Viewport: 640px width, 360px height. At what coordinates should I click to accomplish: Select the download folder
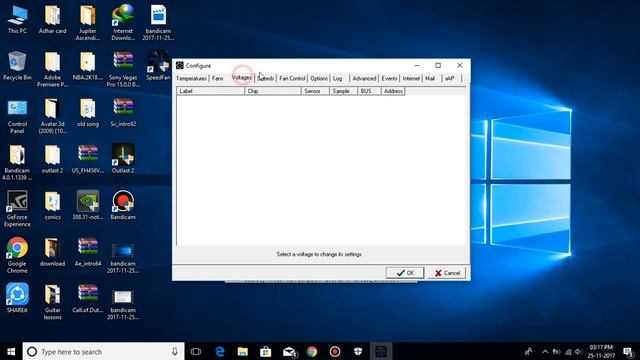pyautogui.click(x=52, y=252)
